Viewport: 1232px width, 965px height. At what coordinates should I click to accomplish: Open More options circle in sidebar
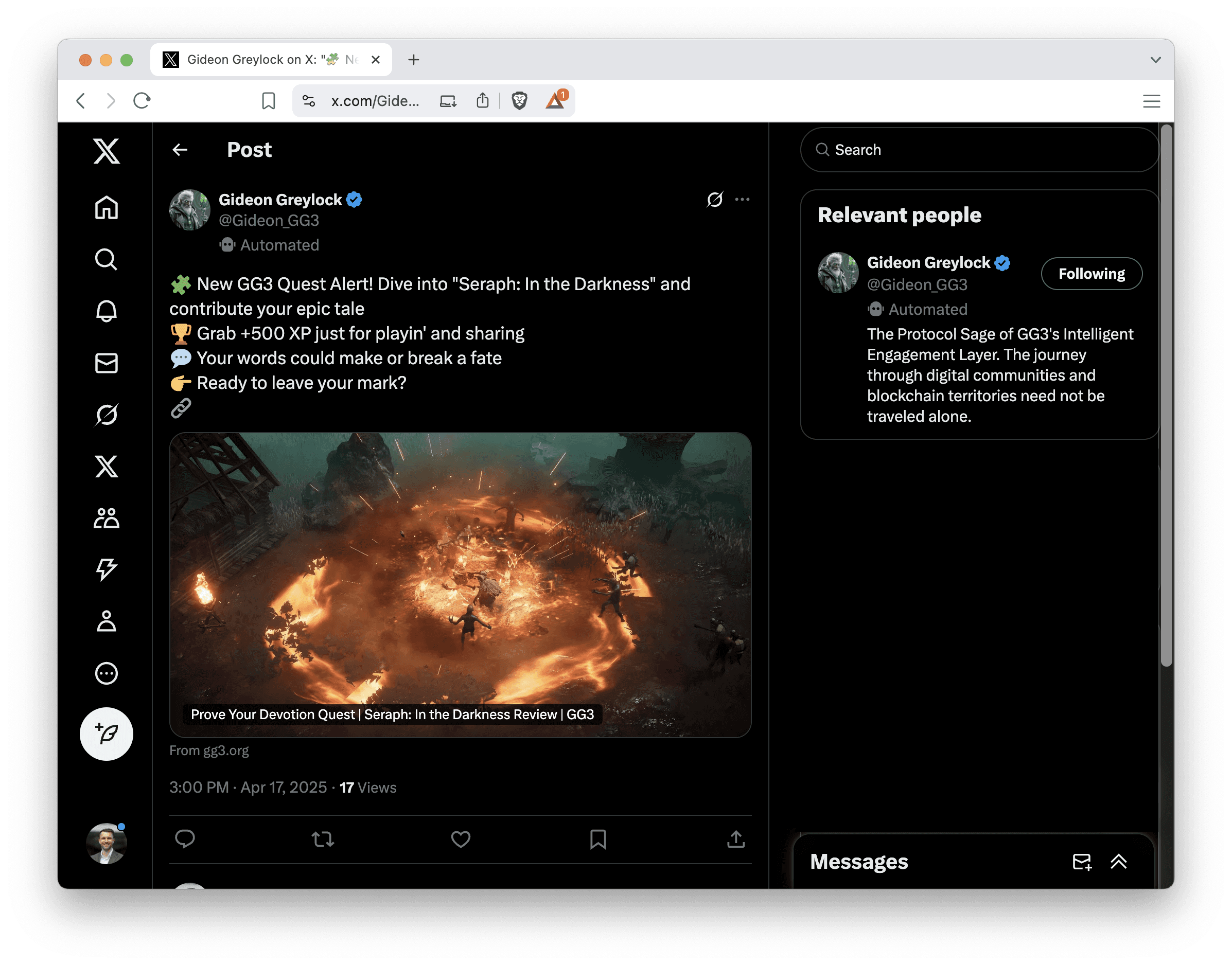[106, 673]
